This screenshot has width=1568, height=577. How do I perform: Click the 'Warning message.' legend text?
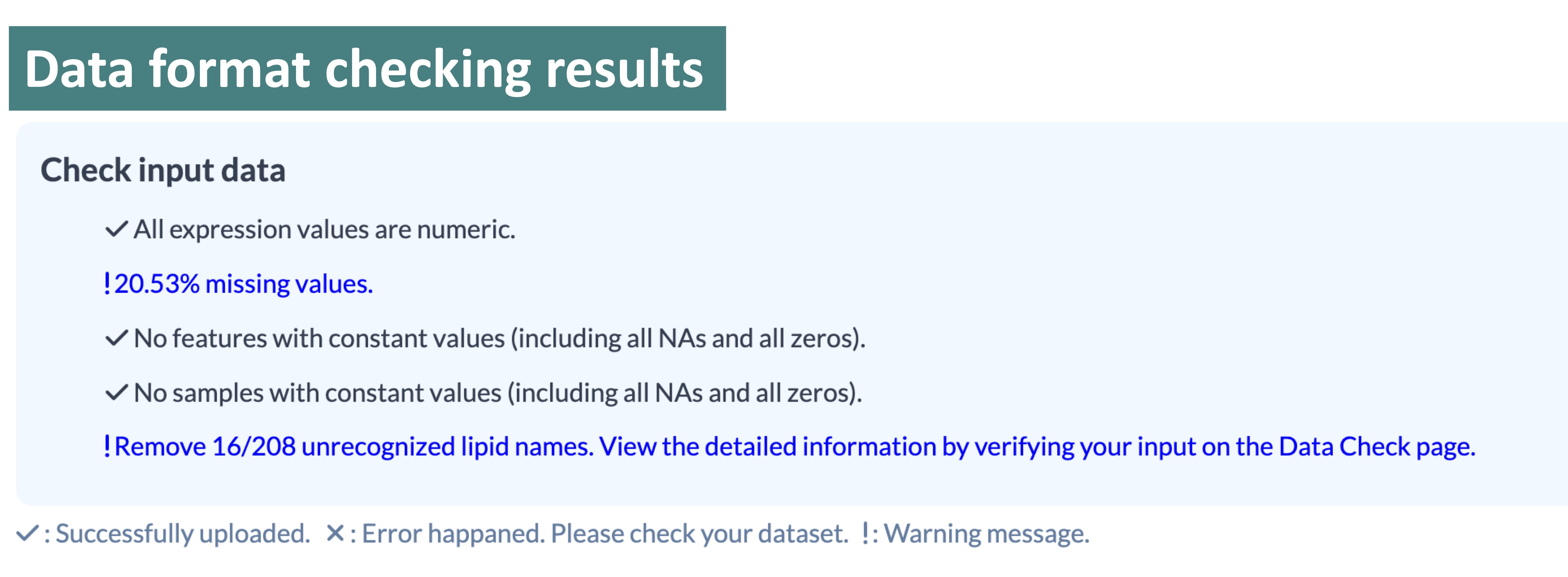[x=986, y=534]
